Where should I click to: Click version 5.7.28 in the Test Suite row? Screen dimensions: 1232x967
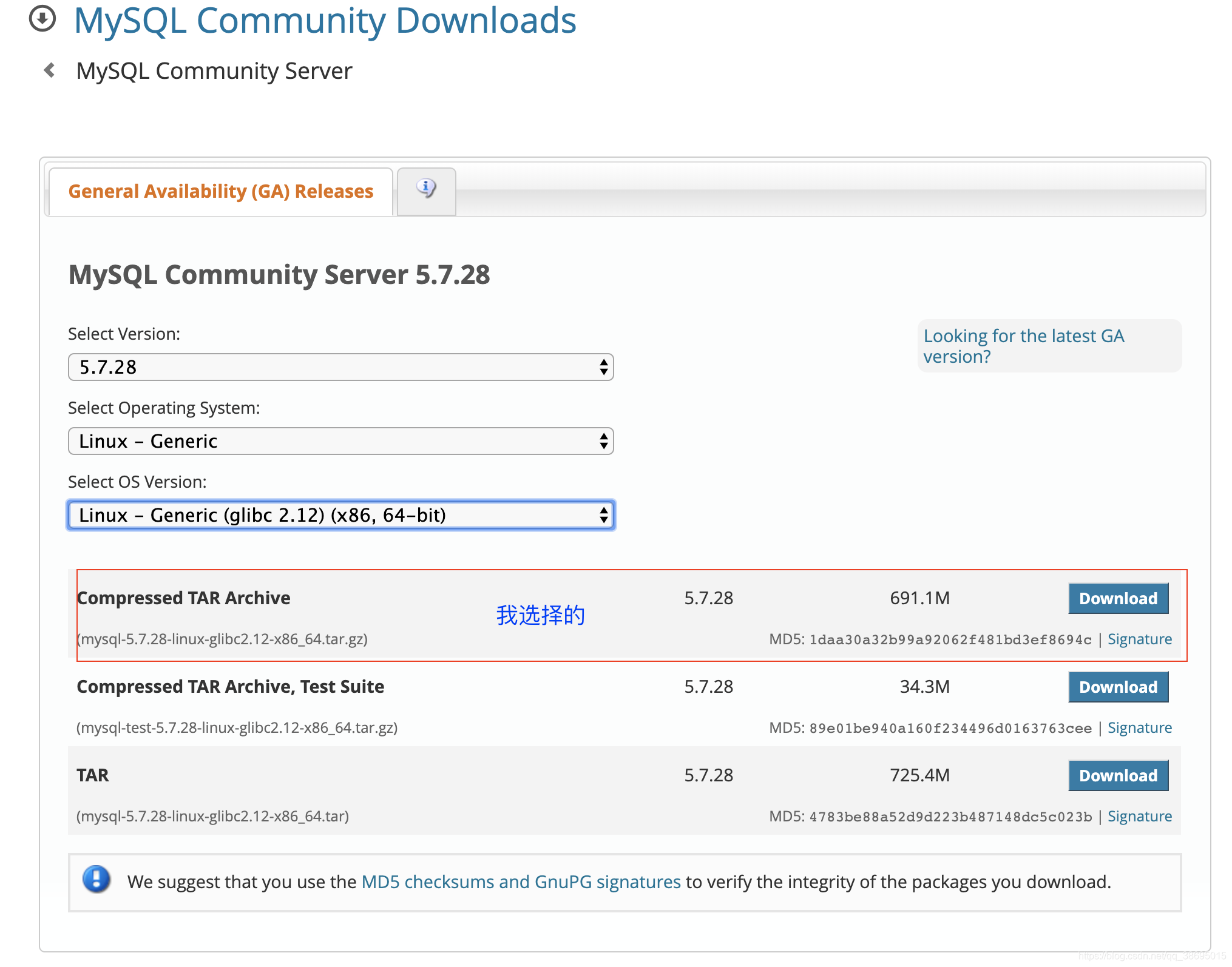709,687
